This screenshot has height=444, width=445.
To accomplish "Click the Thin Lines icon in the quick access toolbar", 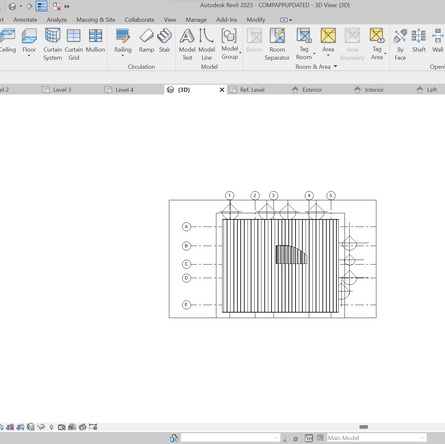I will (x=41, y=6).
